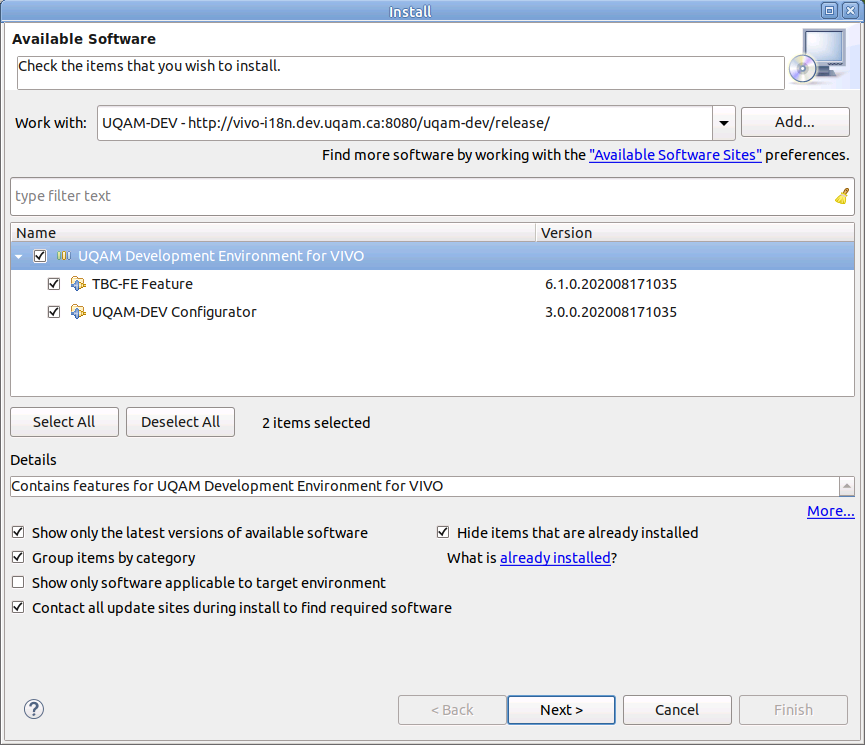Select the UQAM-DEV Configurator row text

174,312
